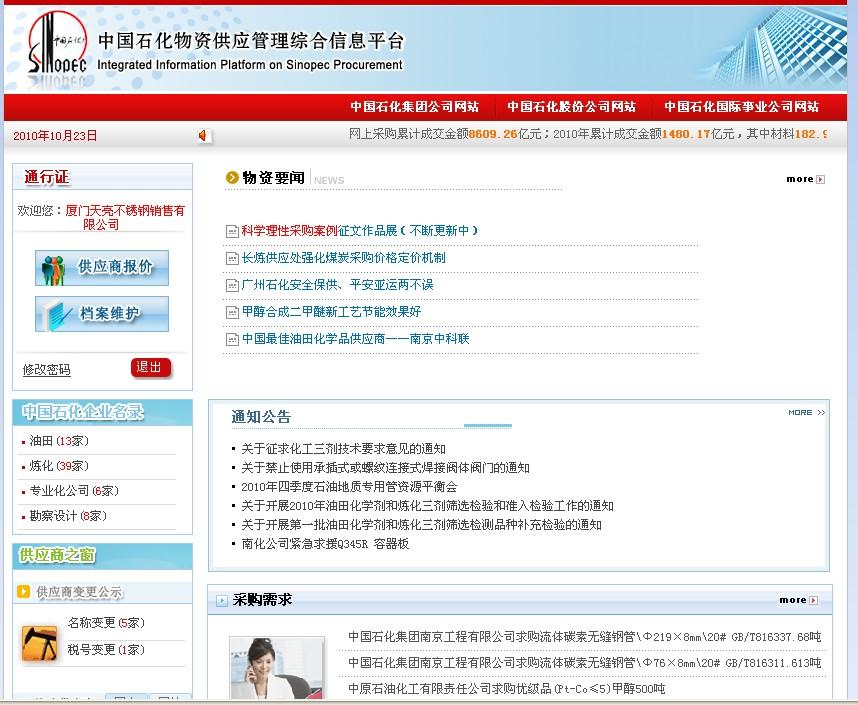Screen dimensions: 858x705
Task: Click the red 退出 logout button
Action: tap(150, 367)
